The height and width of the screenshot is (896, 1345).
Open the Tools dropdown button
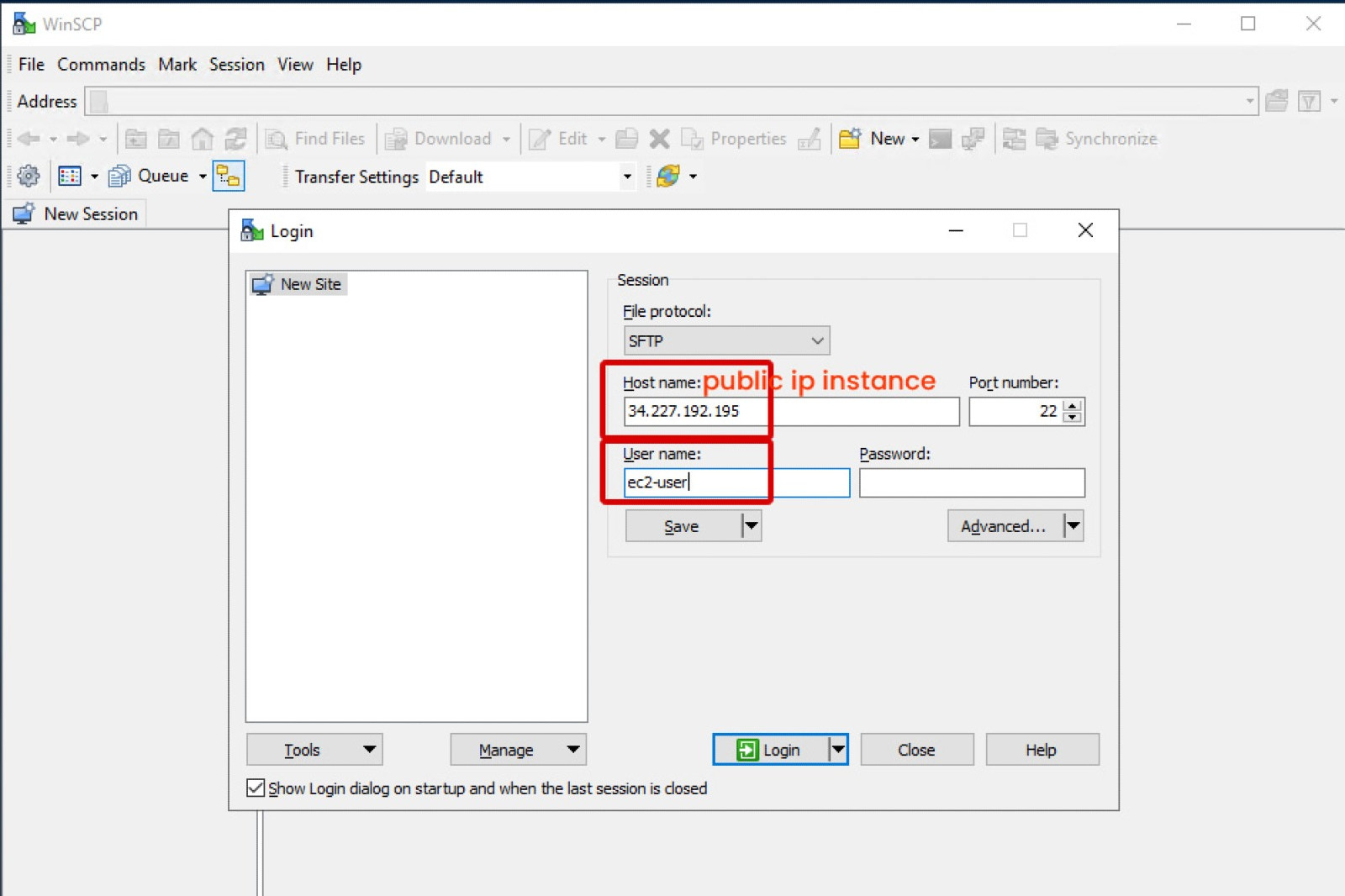314,750
